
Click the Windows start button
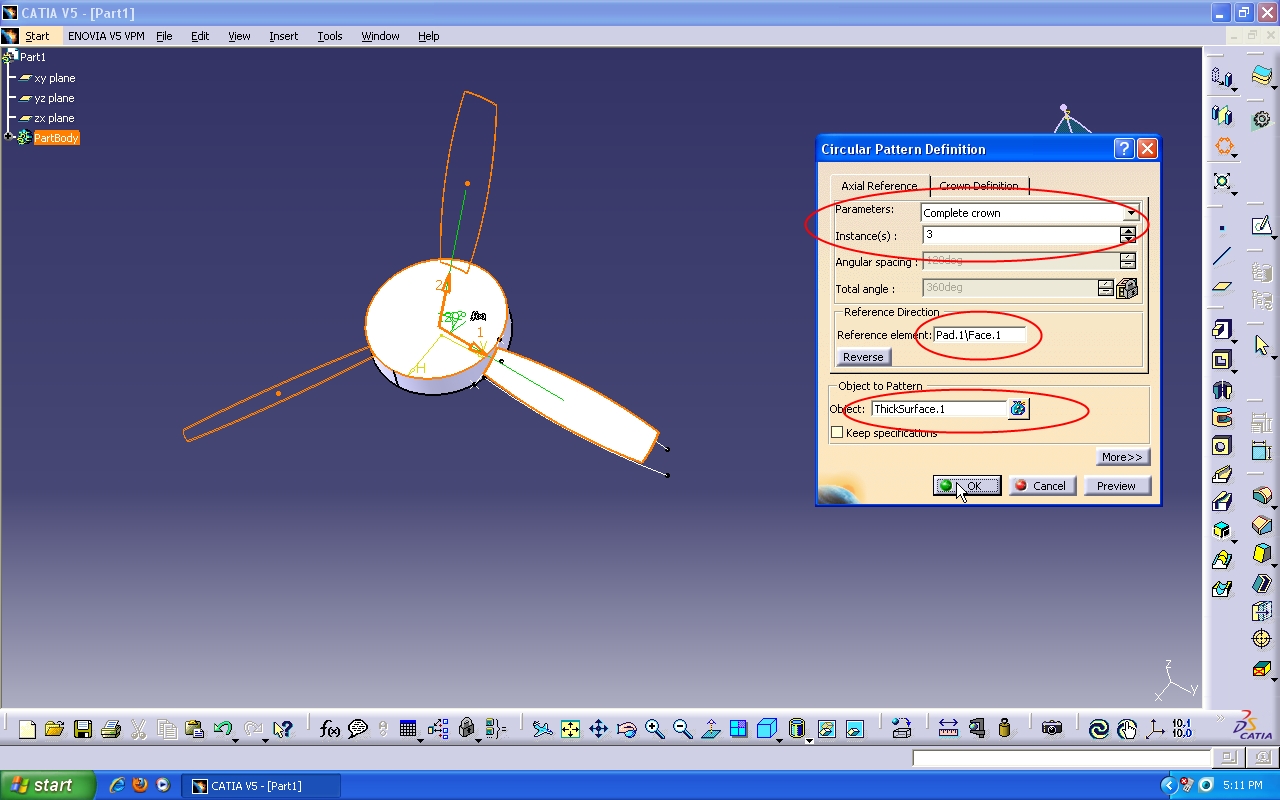click(47, 785)
